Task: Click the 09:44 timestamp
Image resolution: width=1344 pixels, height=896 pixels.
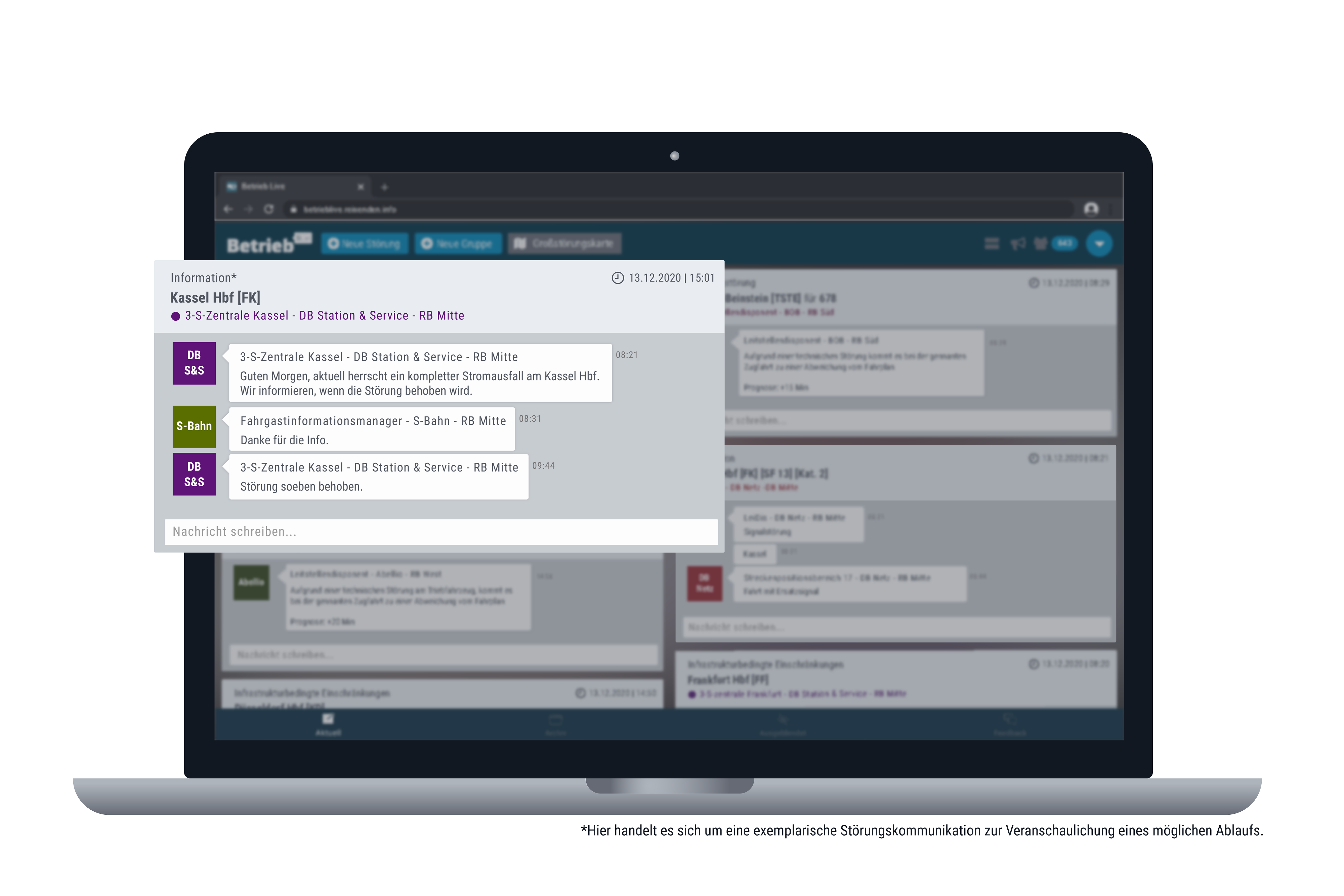Action: click(x=543, y=466)
